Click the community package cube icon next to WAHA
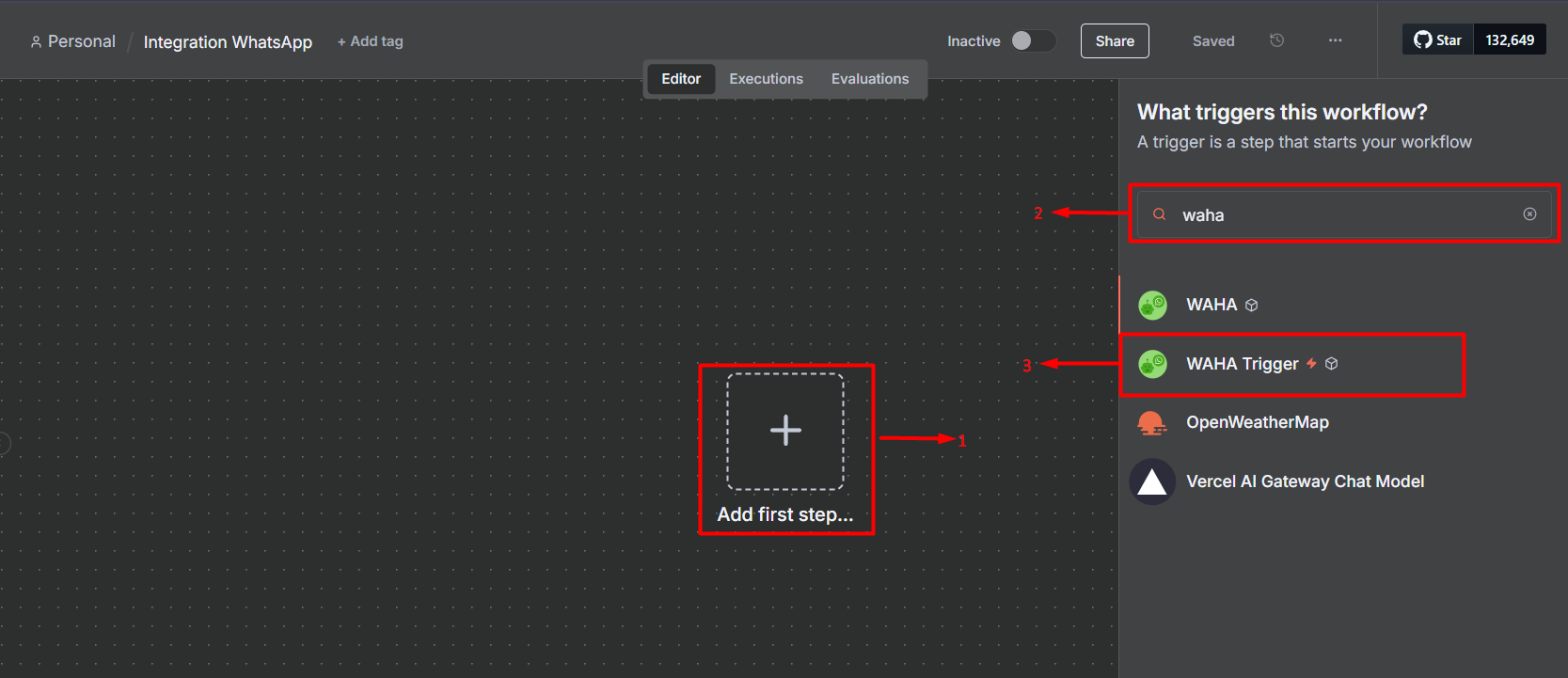Image resolution: width=1568 pixels, height=678 pixels. [1251, 306]
